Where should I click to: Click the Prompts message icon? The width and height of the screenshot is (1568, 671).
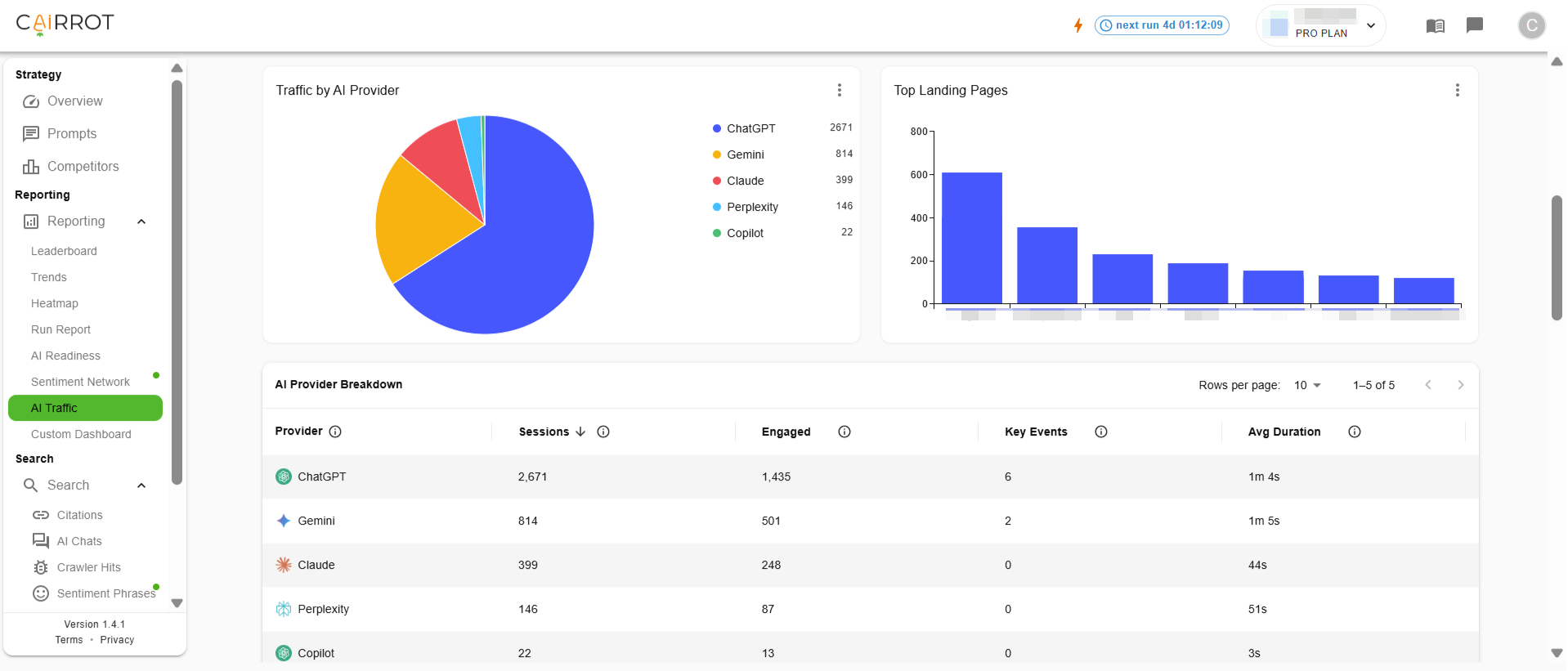point(31,134)
